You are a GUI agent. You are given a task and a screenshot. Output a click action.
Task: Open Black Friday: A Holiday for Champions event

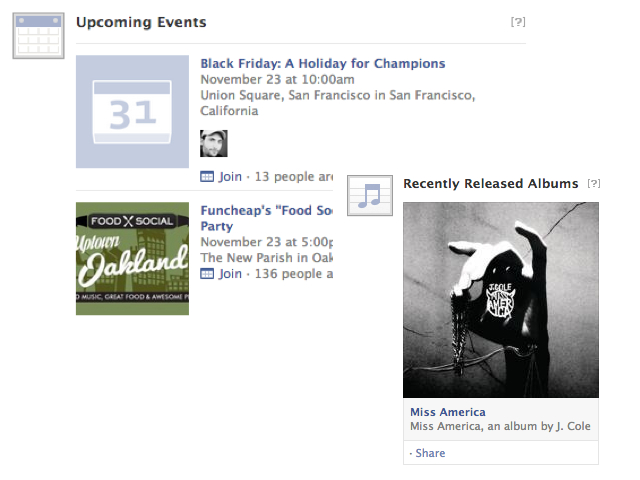tap(322, 63)
